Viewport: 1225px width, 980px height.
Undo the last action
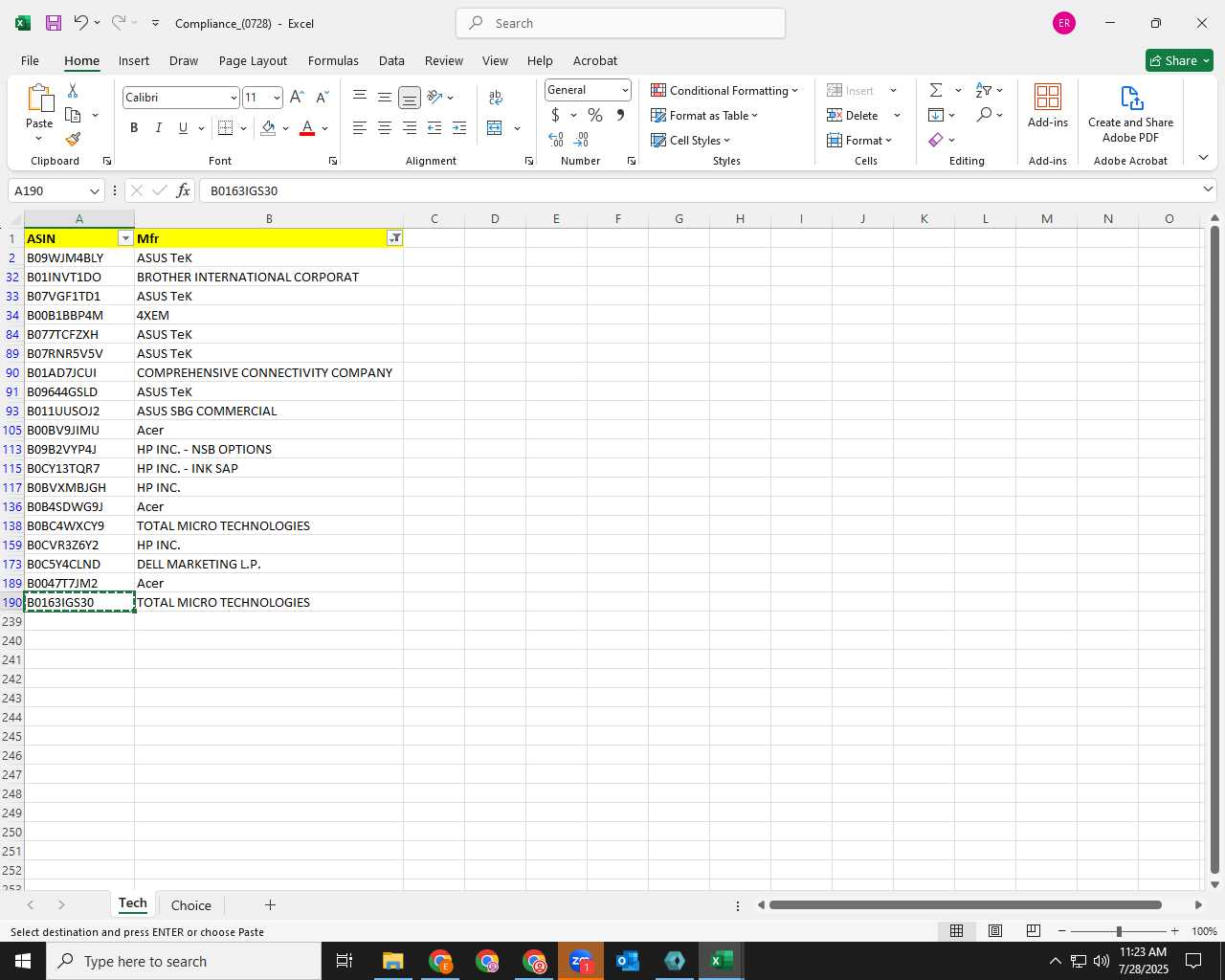click(x=81, y=23)
